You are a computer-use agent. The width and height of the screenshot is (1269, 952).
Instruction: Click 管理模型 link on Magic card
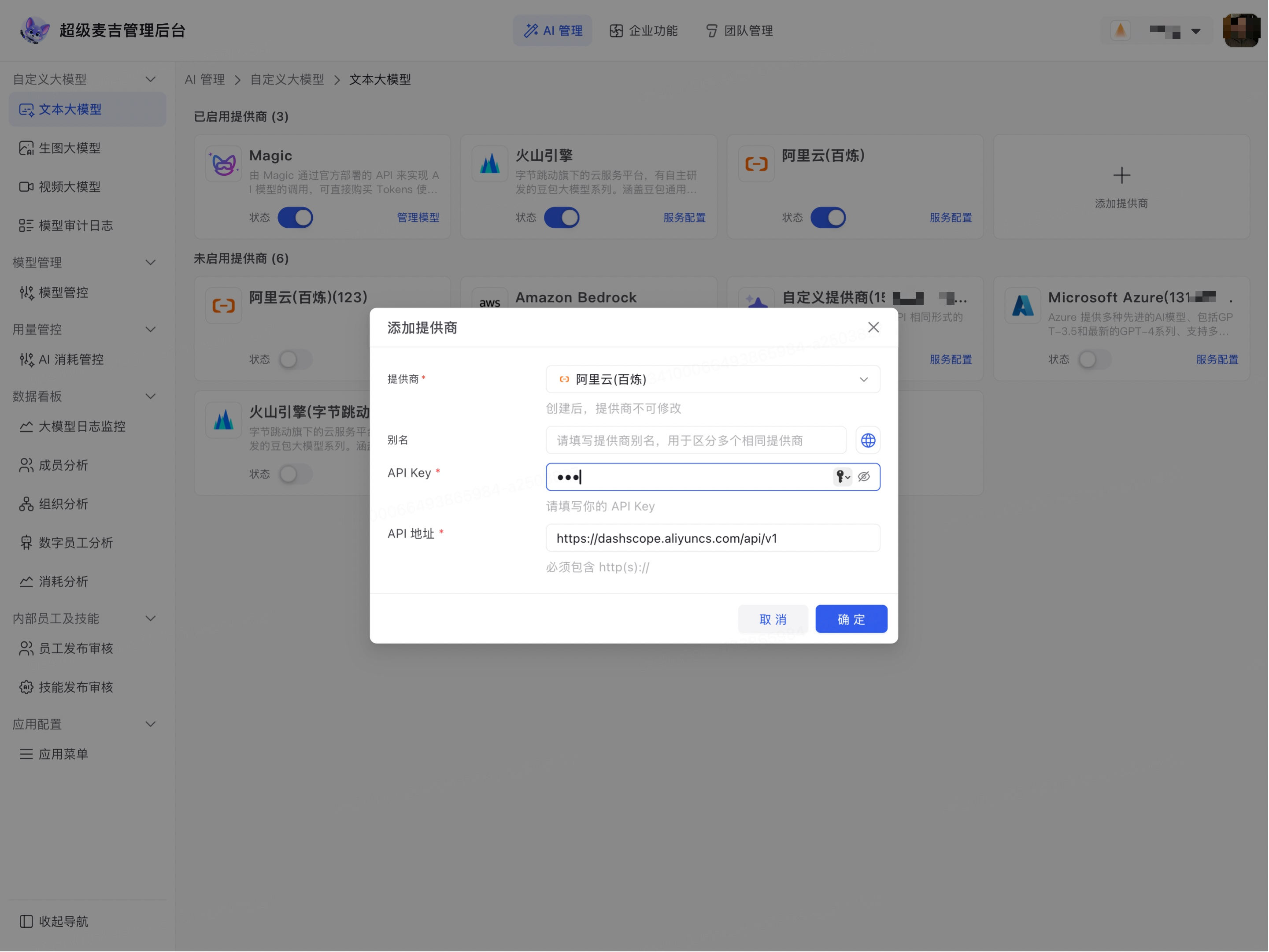[x=418, y=218]
